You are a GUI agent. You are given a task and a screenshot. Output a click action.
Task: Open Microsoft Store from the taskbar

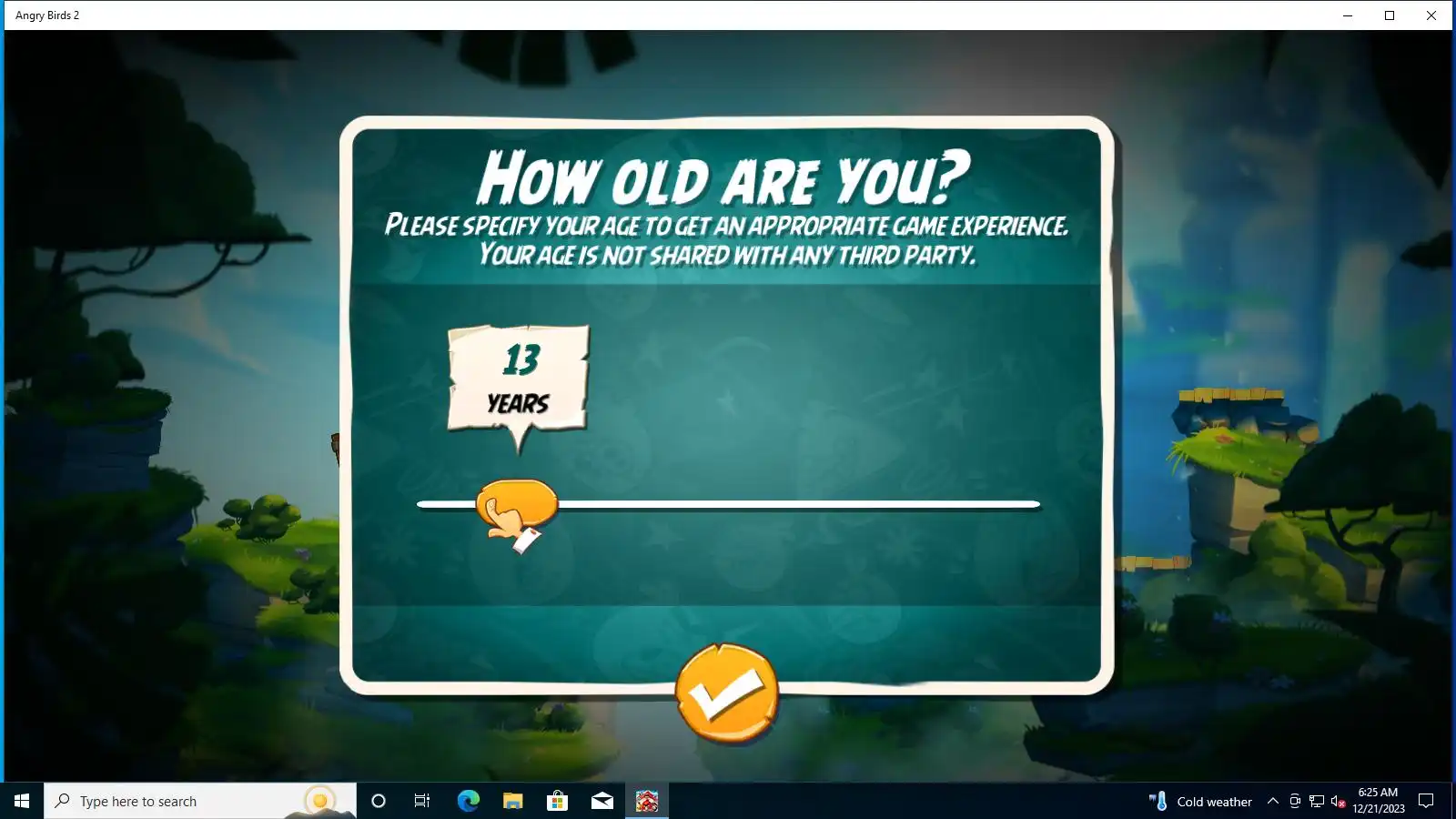(x=557, y=801)
